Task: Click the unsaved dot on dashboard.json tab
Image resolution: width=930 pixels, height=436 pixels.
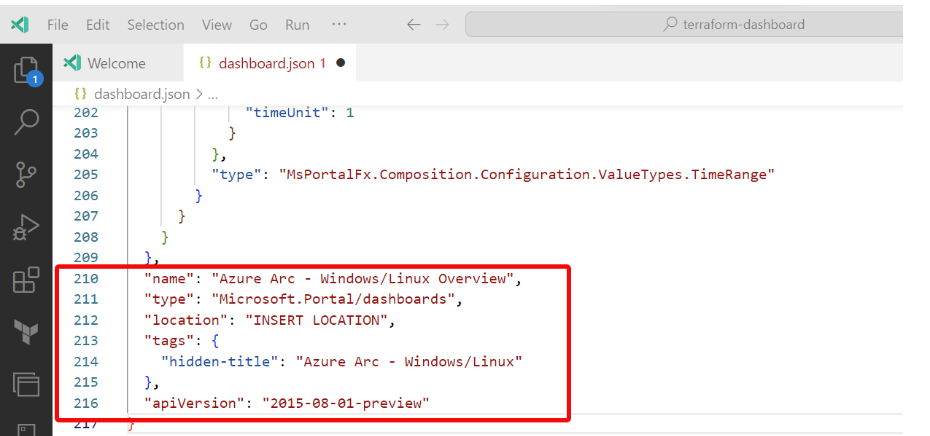Action: point(340,63)
